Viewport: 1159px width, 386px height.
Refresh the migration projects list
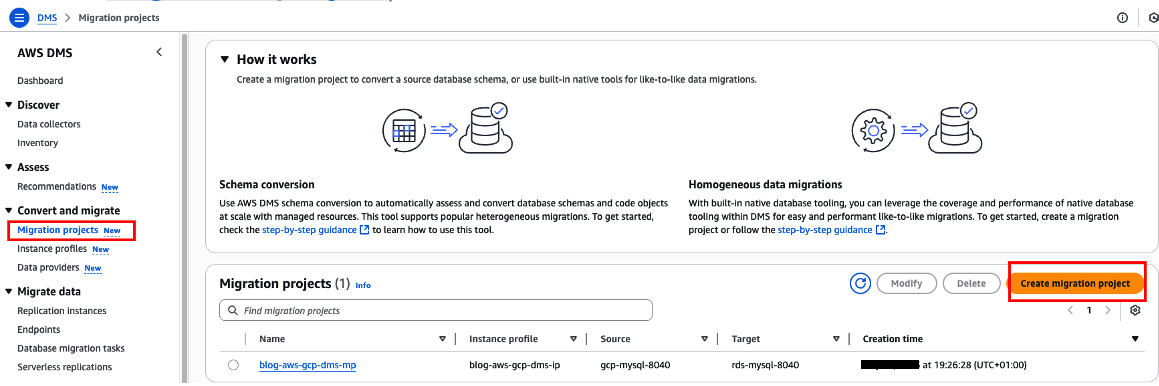pos(859,283)
